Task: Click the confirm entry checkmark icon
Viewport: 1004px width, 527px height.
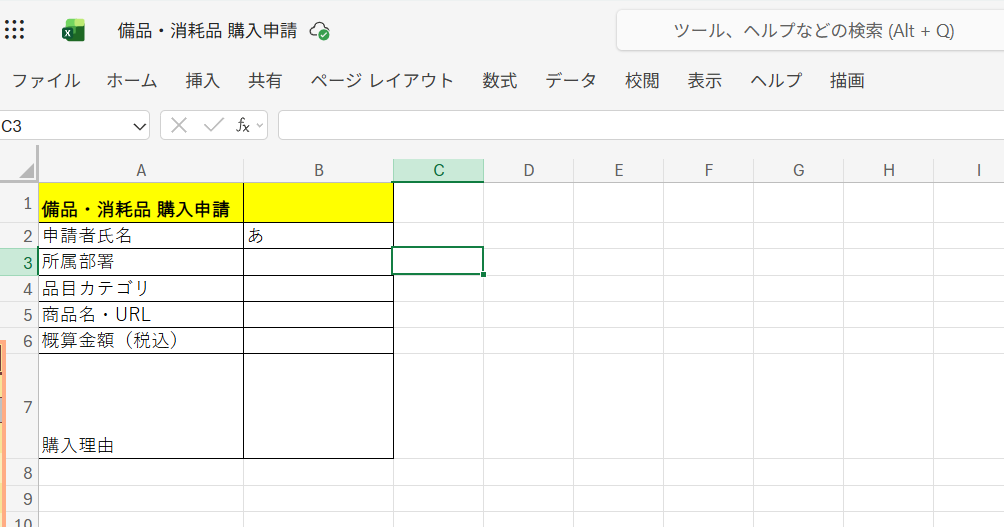Action: 212,125
